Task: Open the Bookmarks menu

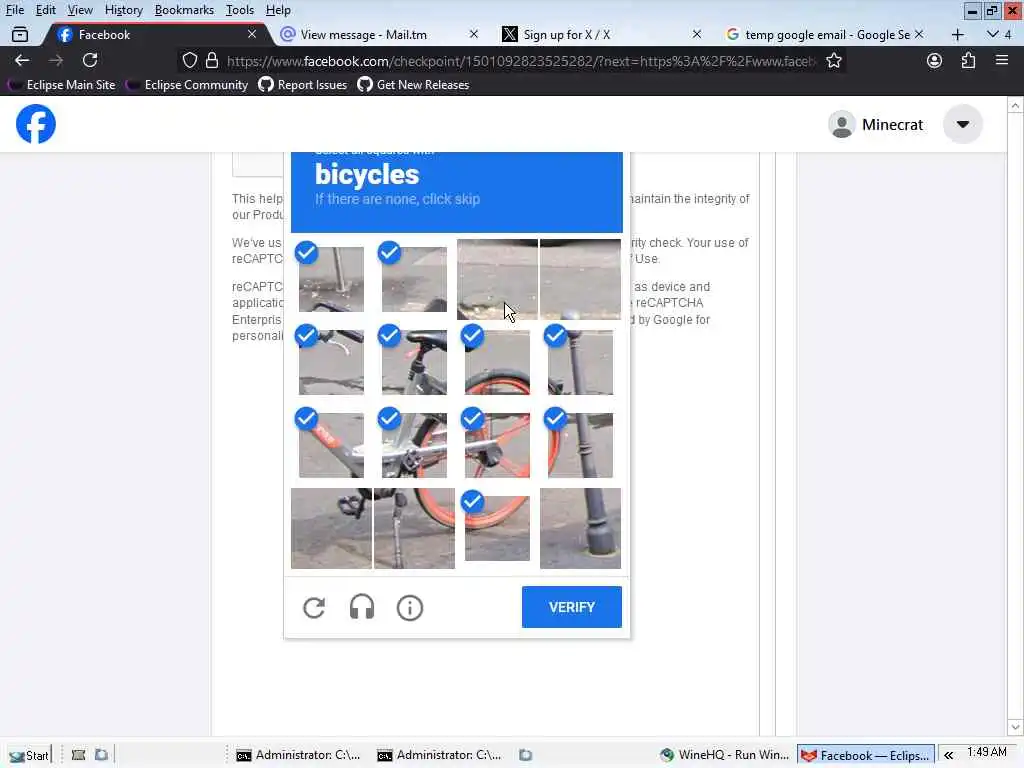Action: [184, 10]
